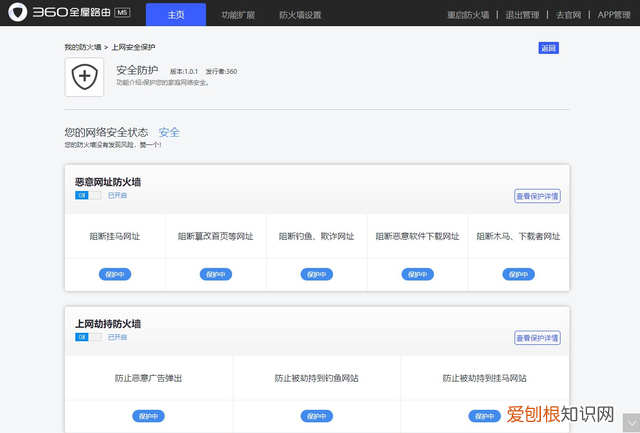
Task: View 上网劫持防火墙 protection details button
Action: pyautogui.click(x=537, y=338)
